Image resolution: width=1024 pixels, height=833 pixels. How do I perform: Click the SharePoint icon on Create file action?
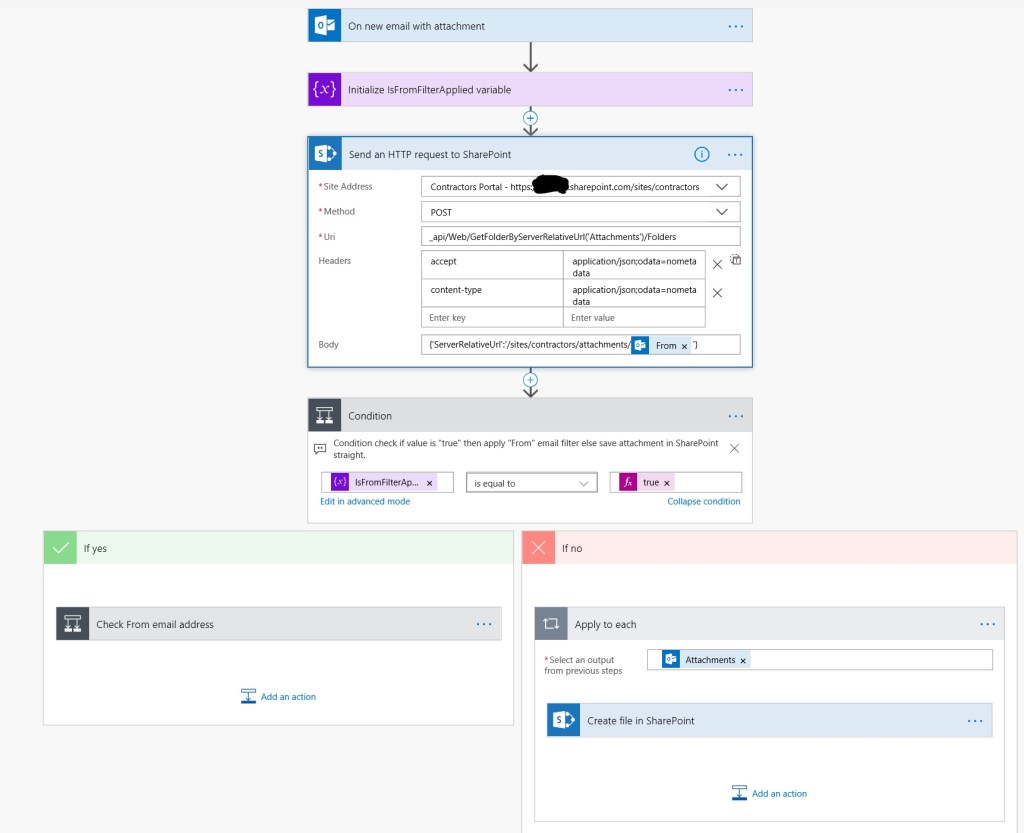tap(564, 719)
